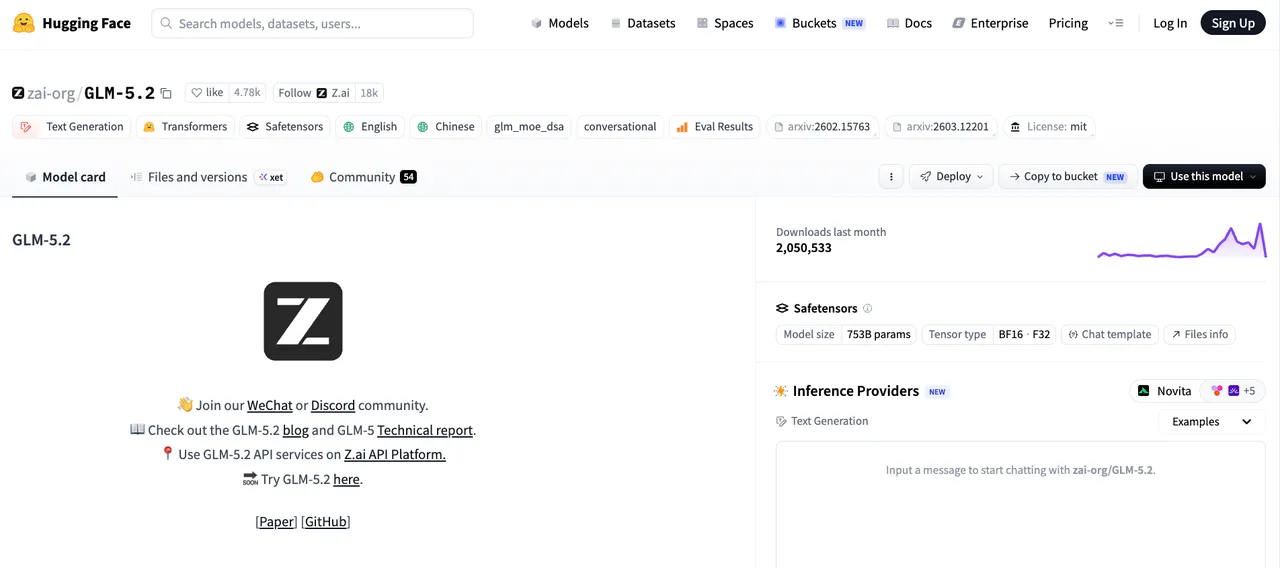
Task: Open the Eval Results tag
Action: 715,127
